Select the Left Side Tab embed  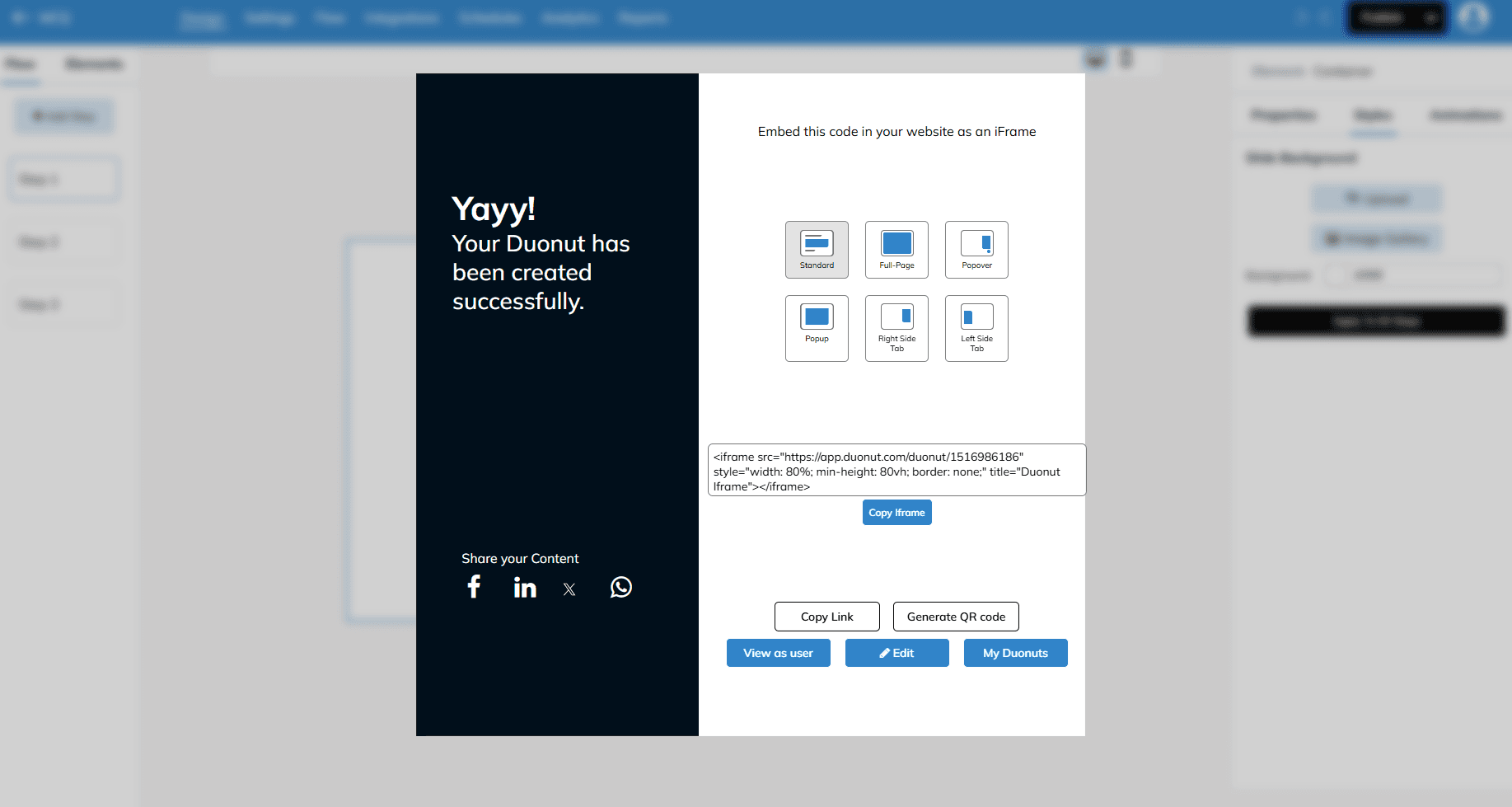pyautogui.click(x=976, y=327)
